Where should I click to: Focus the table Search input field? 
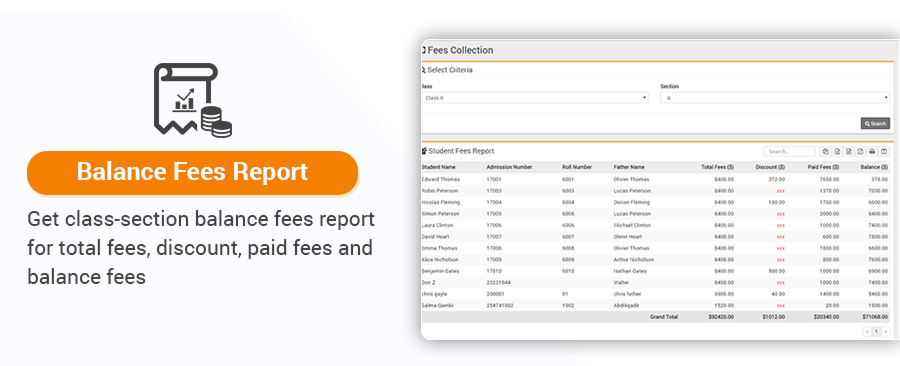coord(789,151)
